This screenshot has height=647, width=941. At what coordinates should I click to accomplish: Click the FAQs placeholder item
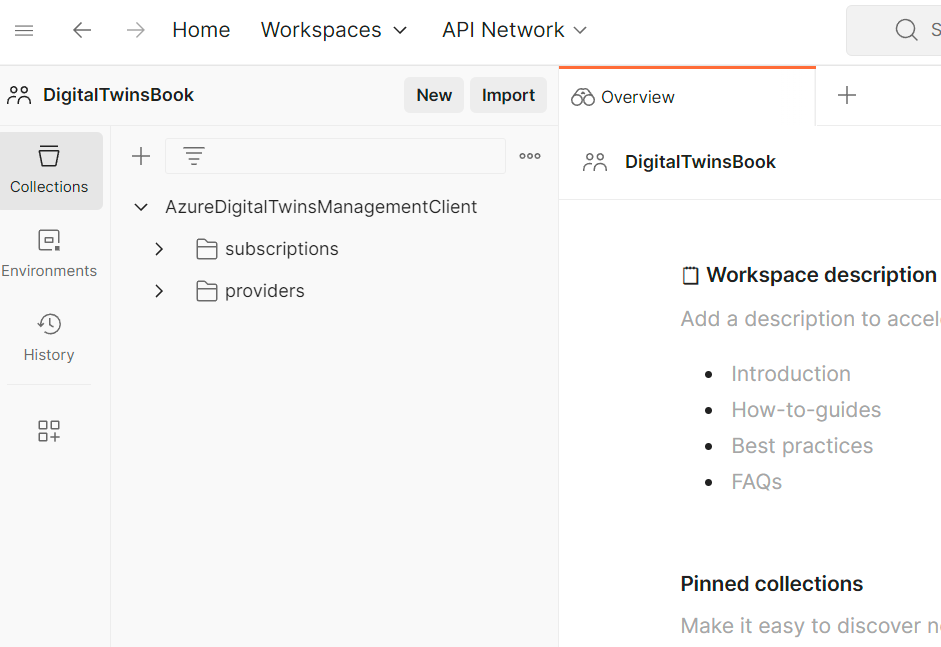pyautogui.click(x=756, y=481)
